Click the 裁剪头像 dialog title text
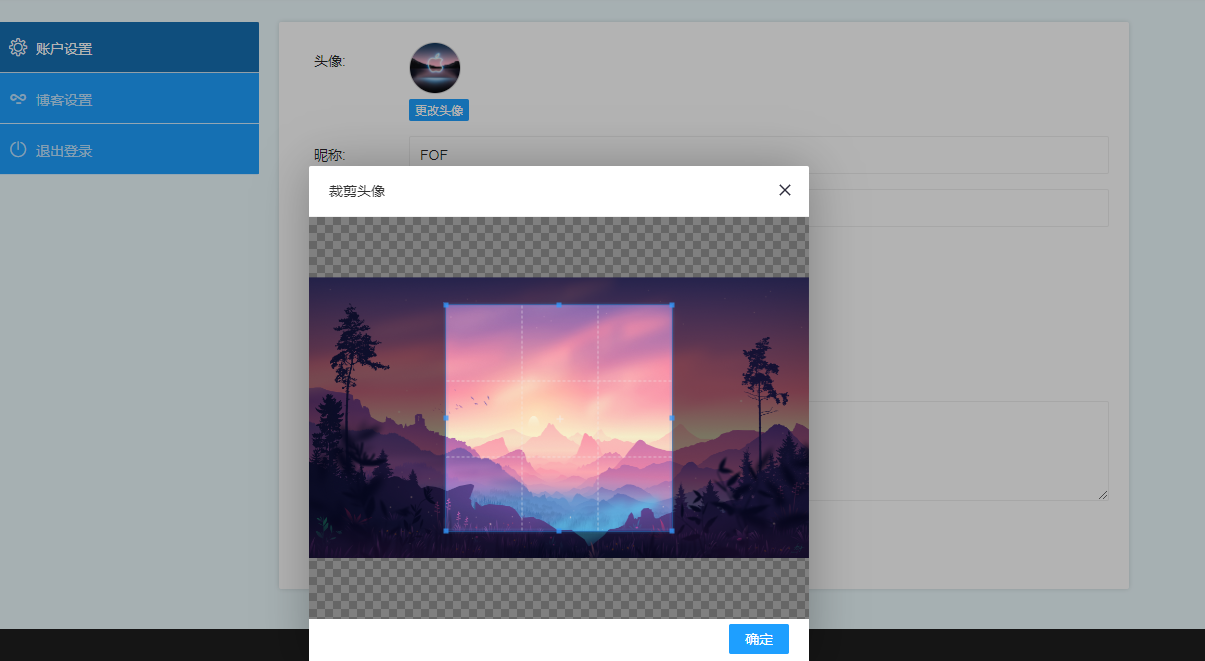The image size is (1205, 661). pos(357,191)
